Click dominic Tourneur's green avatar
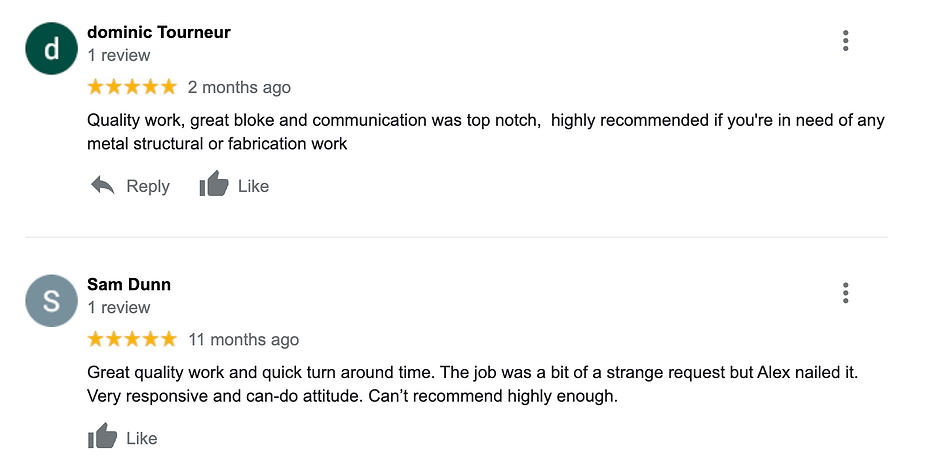940x460 pixels. click(52, 49)
